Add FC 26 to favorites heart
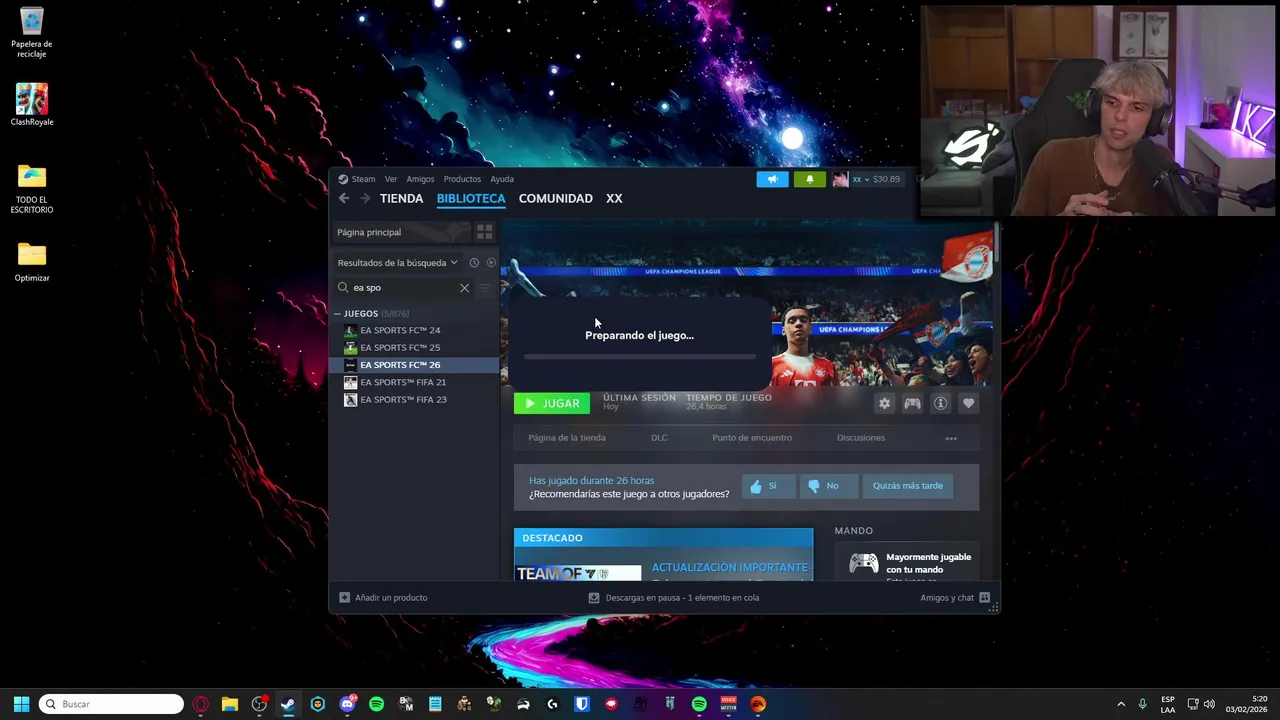 [x=968, y=403]
